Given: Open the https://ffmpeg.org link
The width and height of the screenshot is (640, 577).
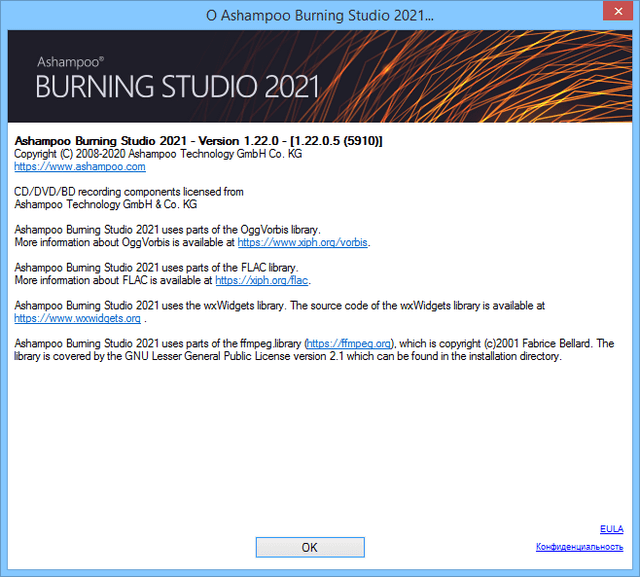Looking at the screenshot, I should pos(349,344).
